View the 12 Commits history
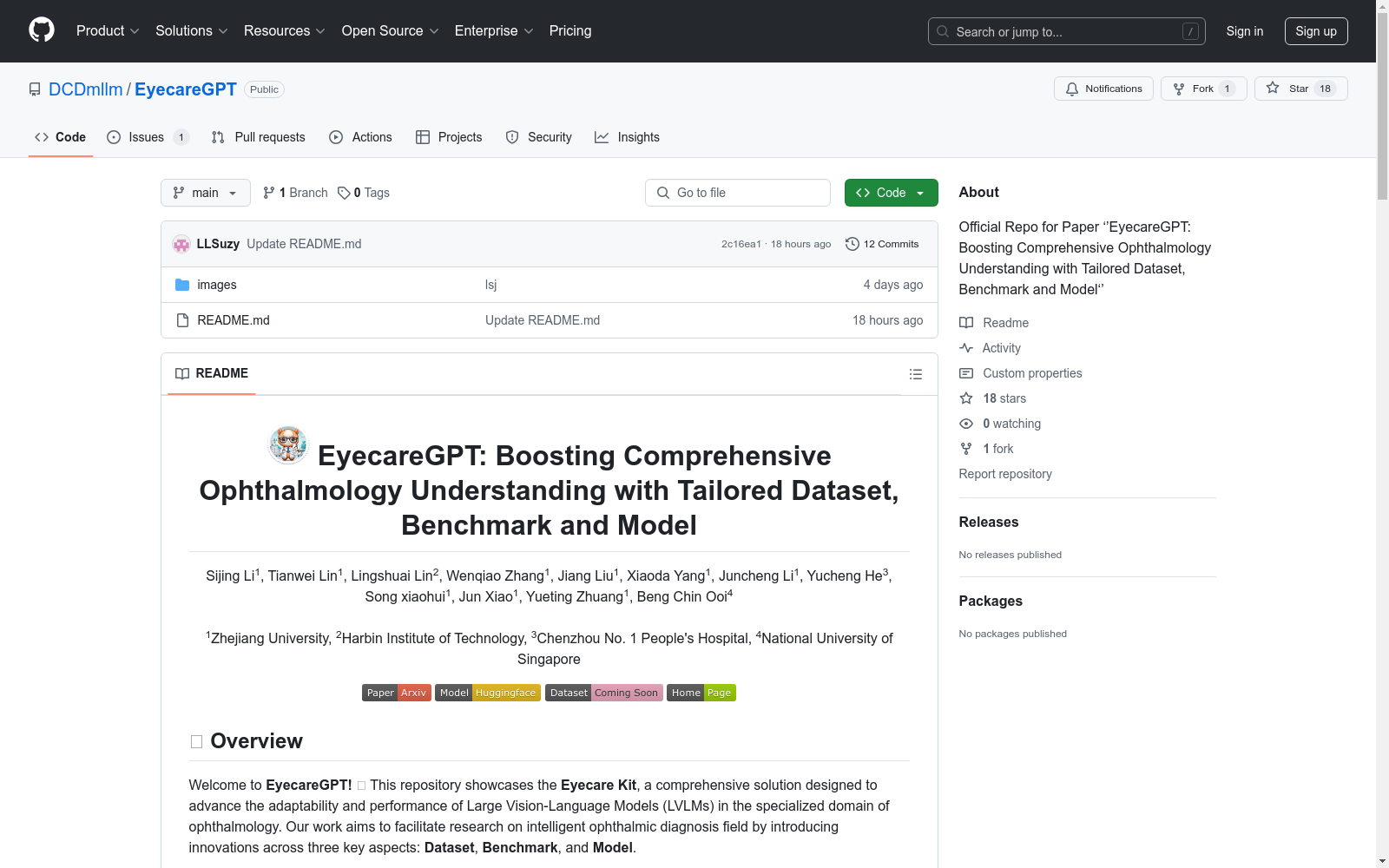This screenshot has height=868, width=1389. coord(882,244)
